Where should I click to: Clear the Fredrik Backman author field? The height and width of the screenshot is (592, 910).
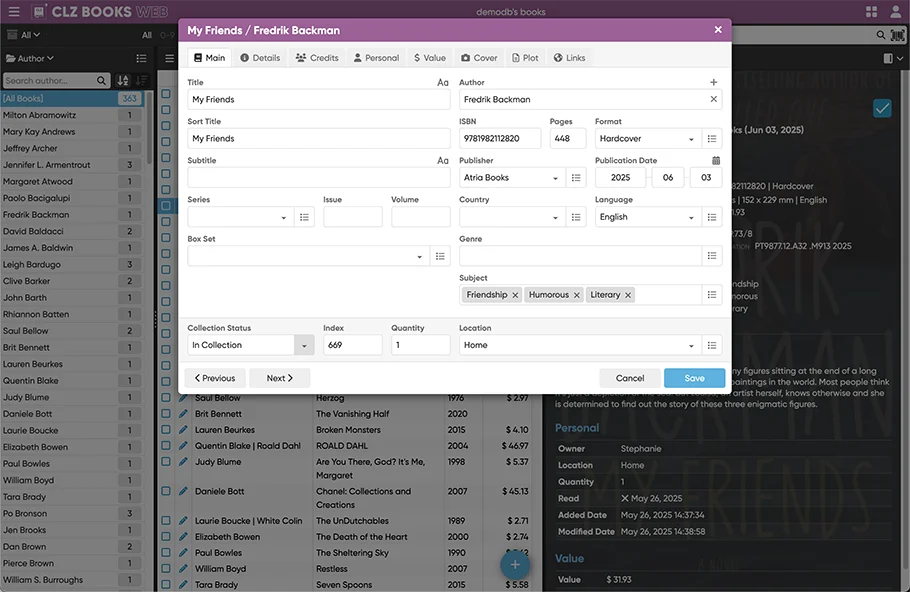click(714, 99)
